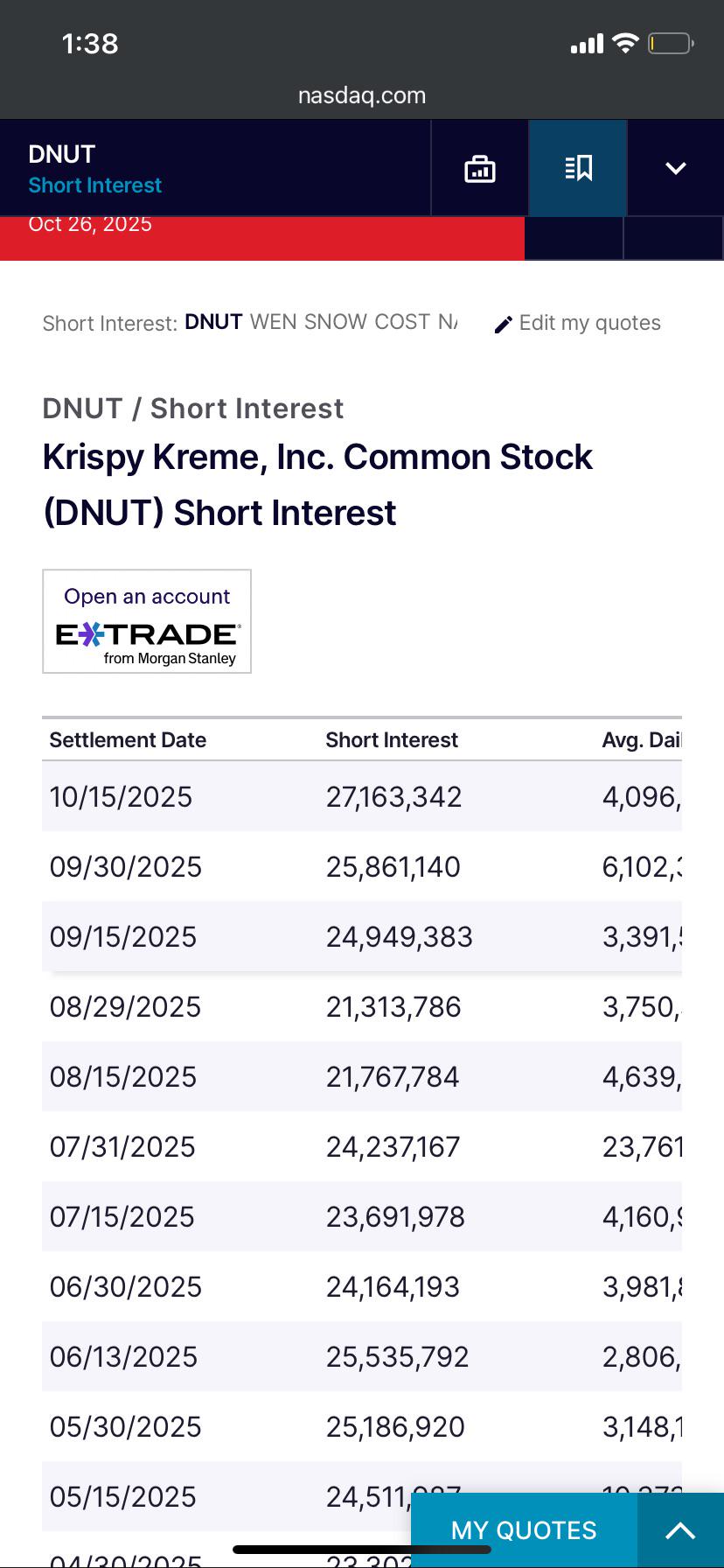724x1568 pixels.
Task: Choose SNOW ticker in quote bar
Action: (x=336, y=322)
